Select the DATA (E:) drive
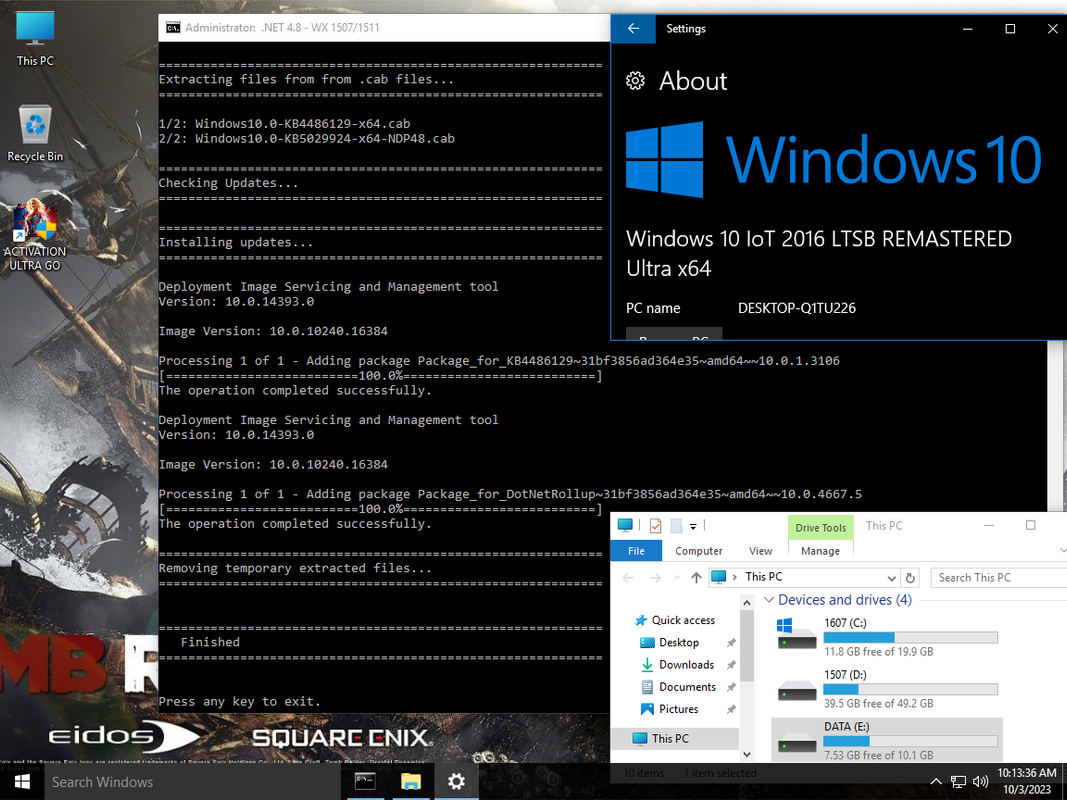This screenshot has height=800, width=1067. [x=887, y=740]
